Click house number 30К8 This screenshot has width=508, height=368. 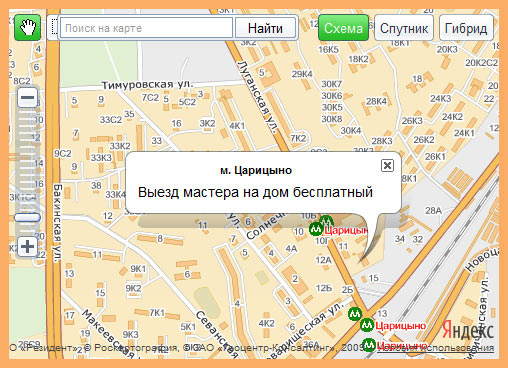(332, 119)
